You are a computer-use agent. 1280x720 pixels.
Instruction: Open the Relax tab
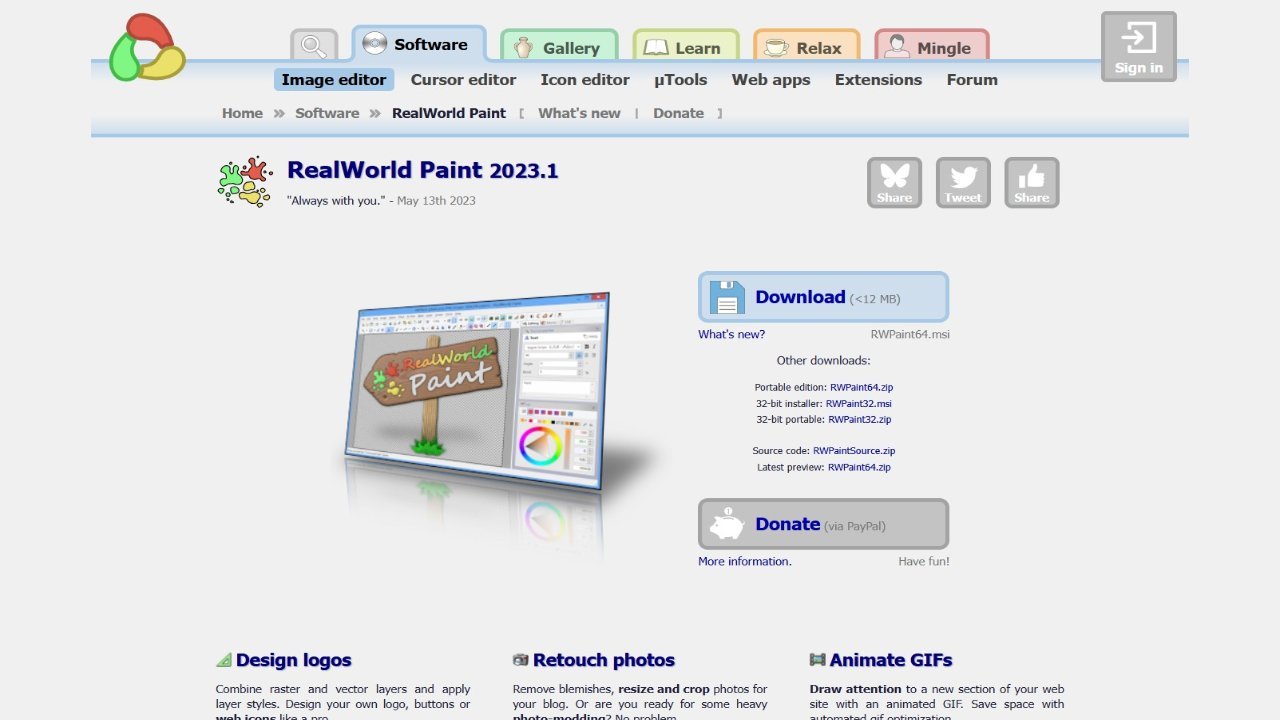[806, 47]
